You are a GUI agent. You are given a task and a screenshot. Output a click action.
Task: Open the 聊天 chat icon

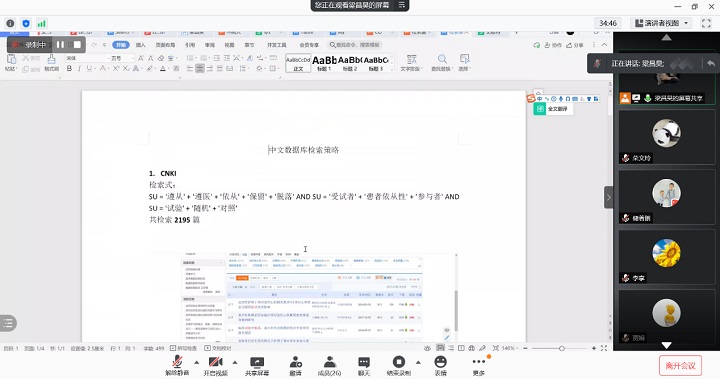[x=364, y=366]
